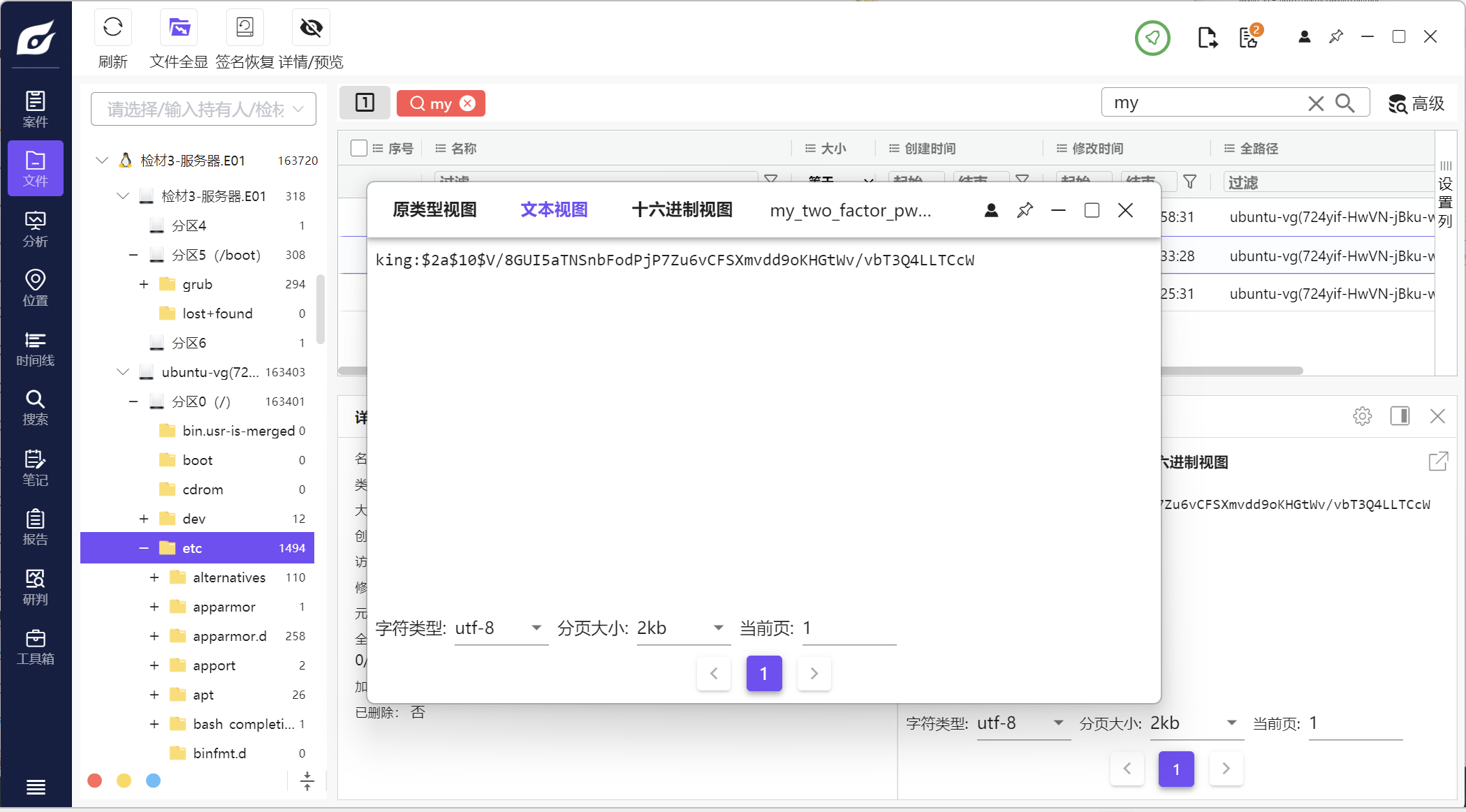Viewport: 1466px width, 812px height.
Task: Click the user icon in preview dialog header
Action: click(x=991, y=210)
